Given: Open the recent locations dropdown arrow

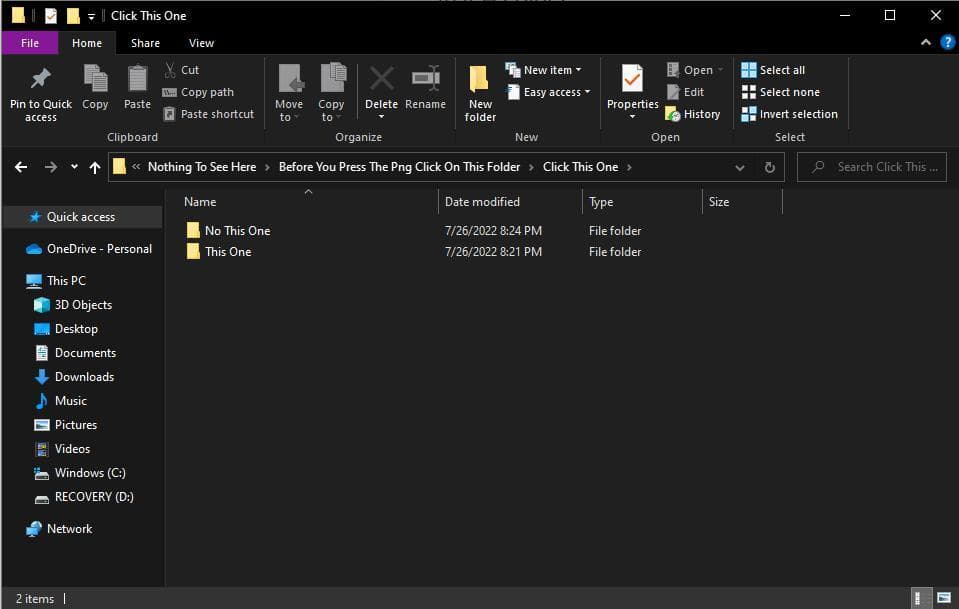Looking at the screenshot, I should coord(74,166).
